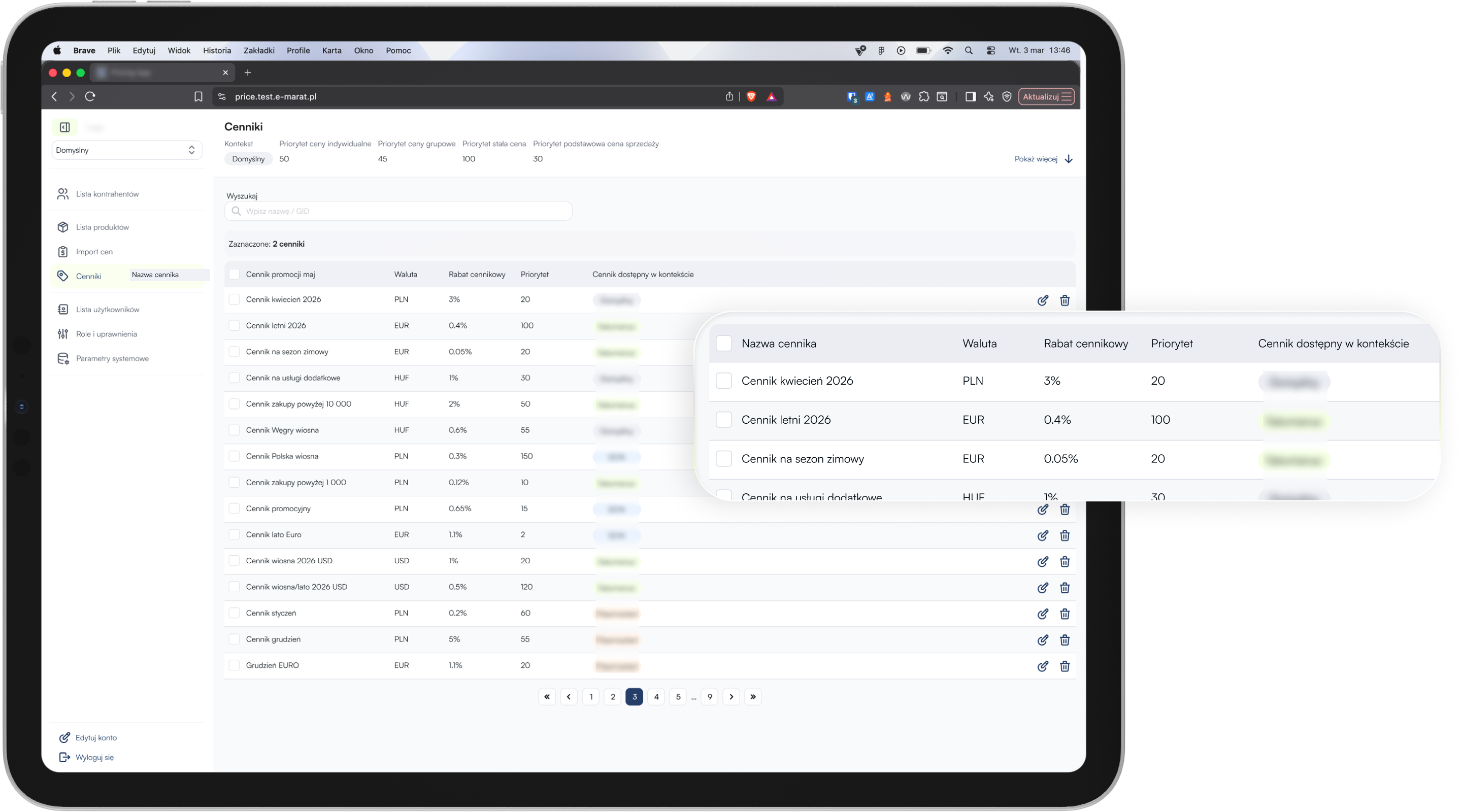Check the Cennik Węgry wiosna checkbox

tap(234, 430)
